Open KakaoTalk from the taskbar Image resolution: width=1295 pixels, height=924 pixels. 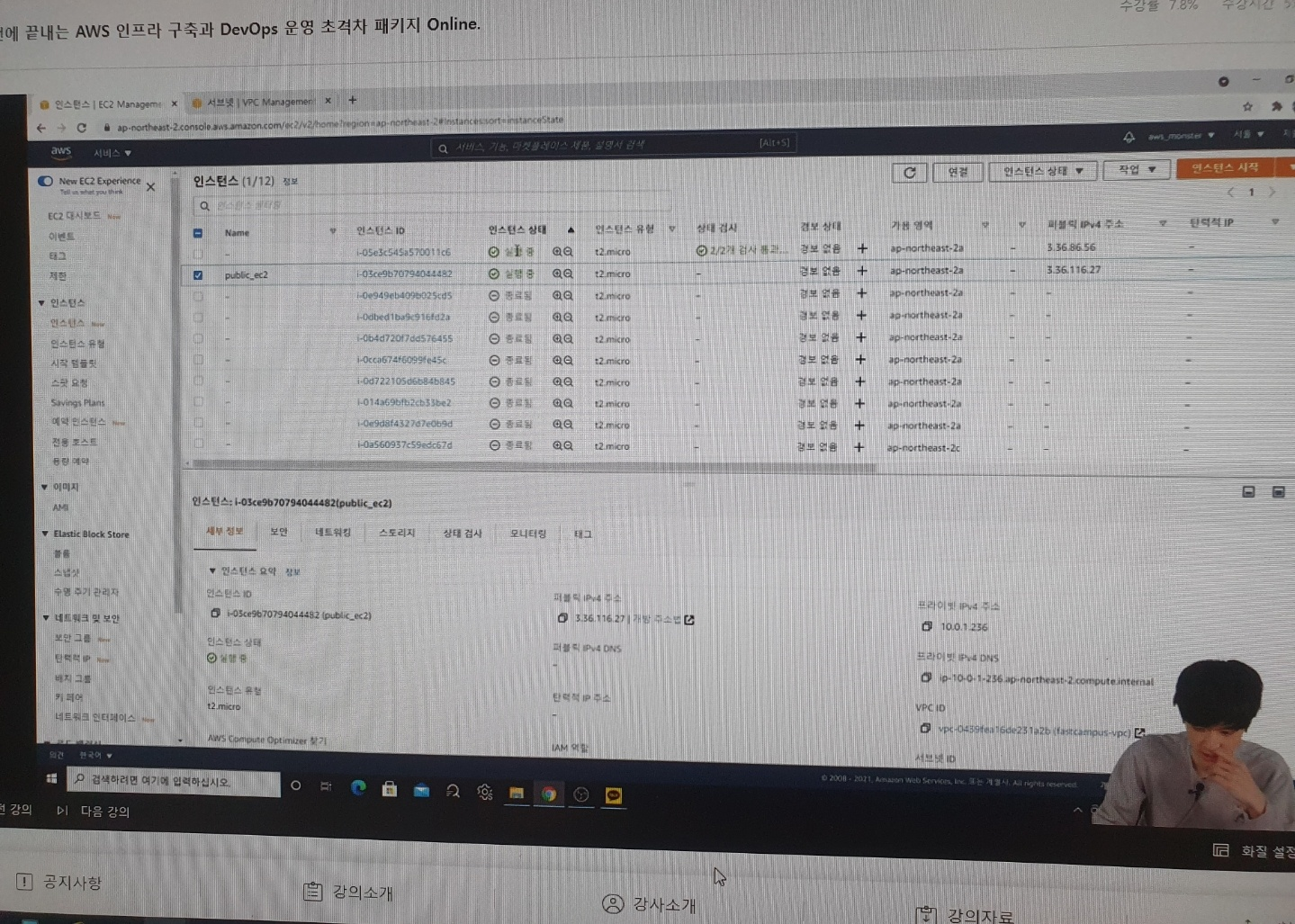614,795
